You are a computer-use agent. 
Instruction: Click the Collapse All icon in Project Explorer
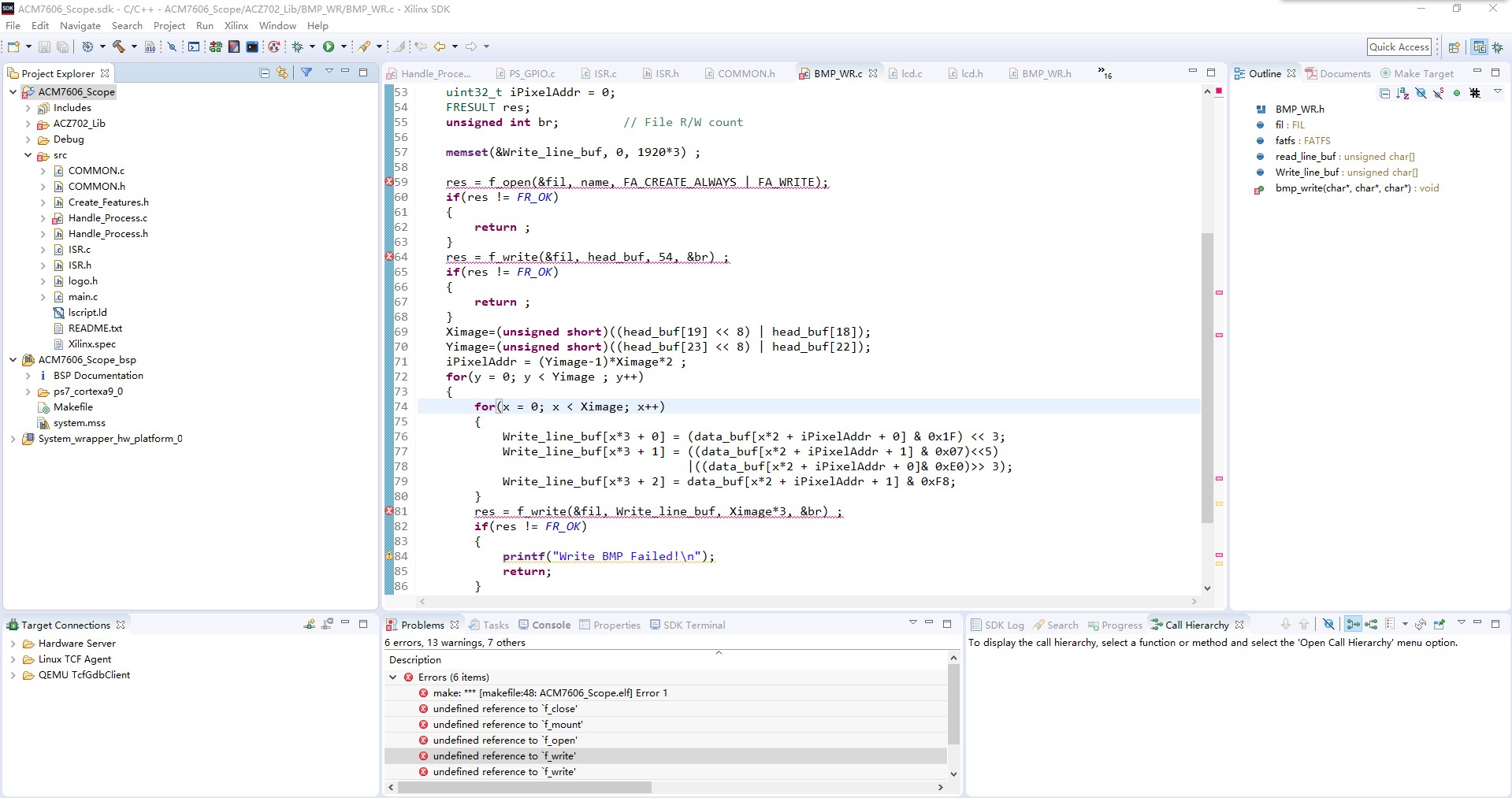265,73
